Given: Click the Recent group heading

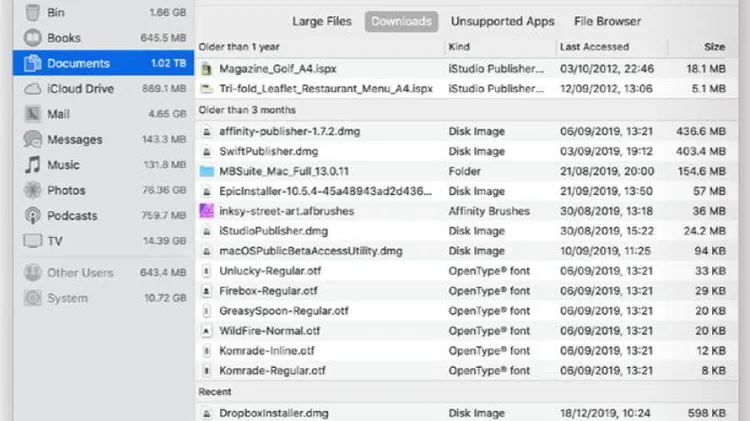Looking at the screenshot, I should [x=215, y=392].
